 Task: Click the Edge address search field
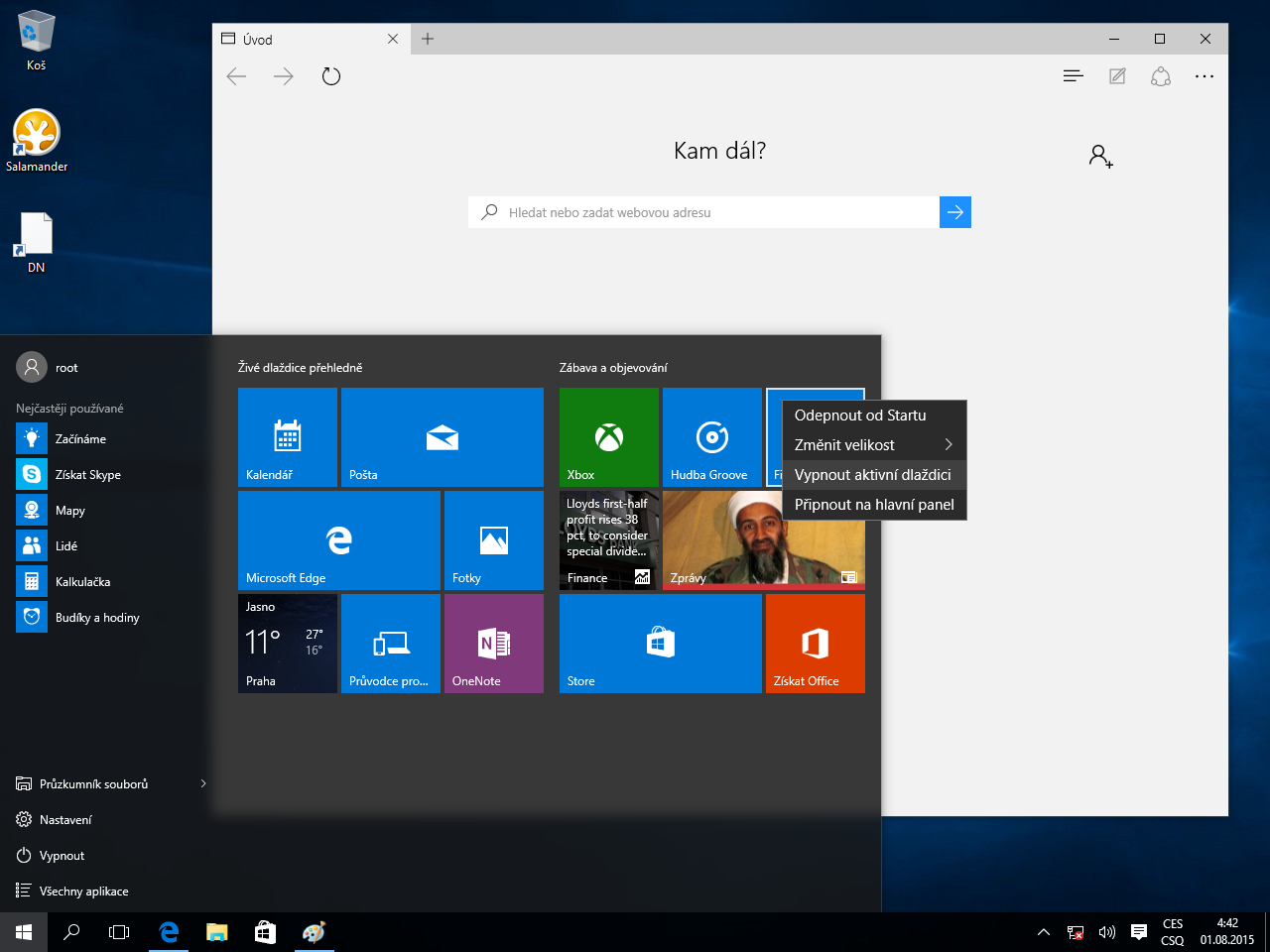click(703, 212)
